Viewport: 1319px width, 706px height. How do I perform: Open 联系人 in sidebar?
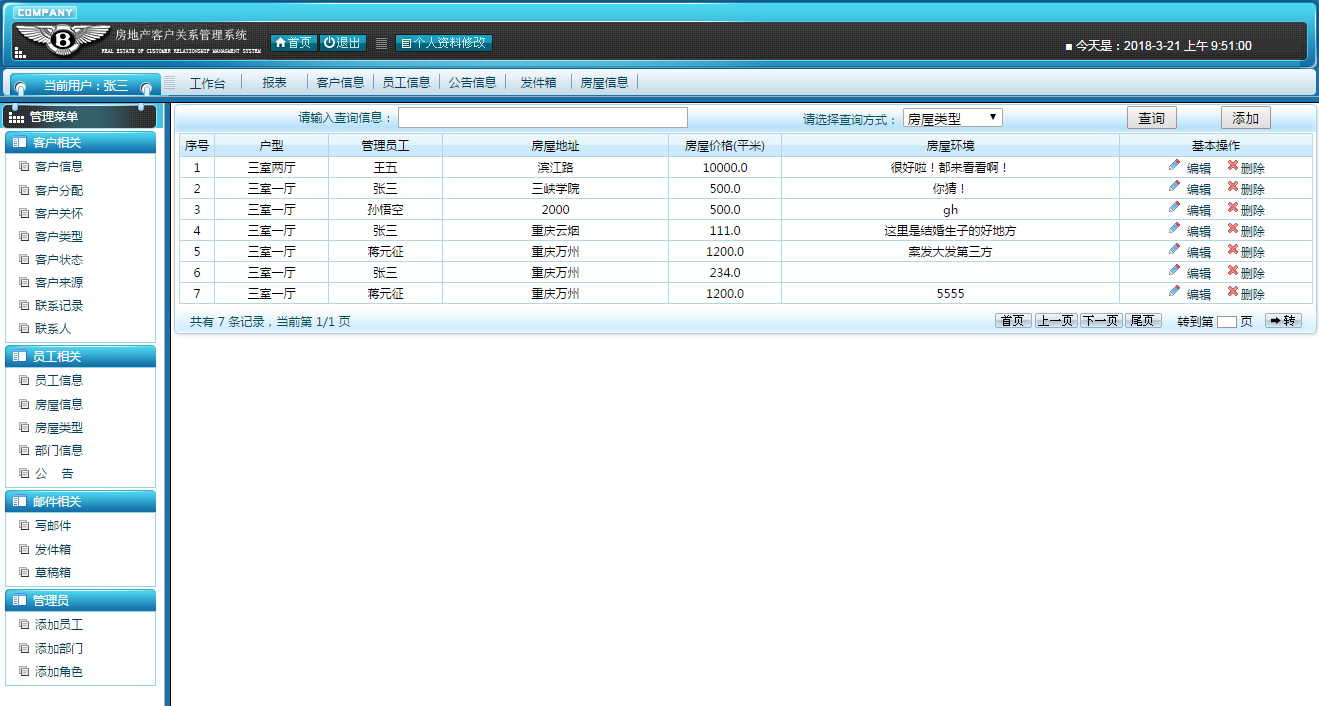click(x=53, y=328)
